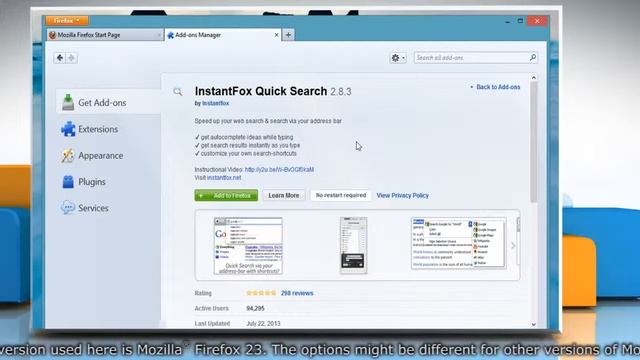Click the InstantFox Quick Search title
Screen dimensions: 640x360
(261, 91)
